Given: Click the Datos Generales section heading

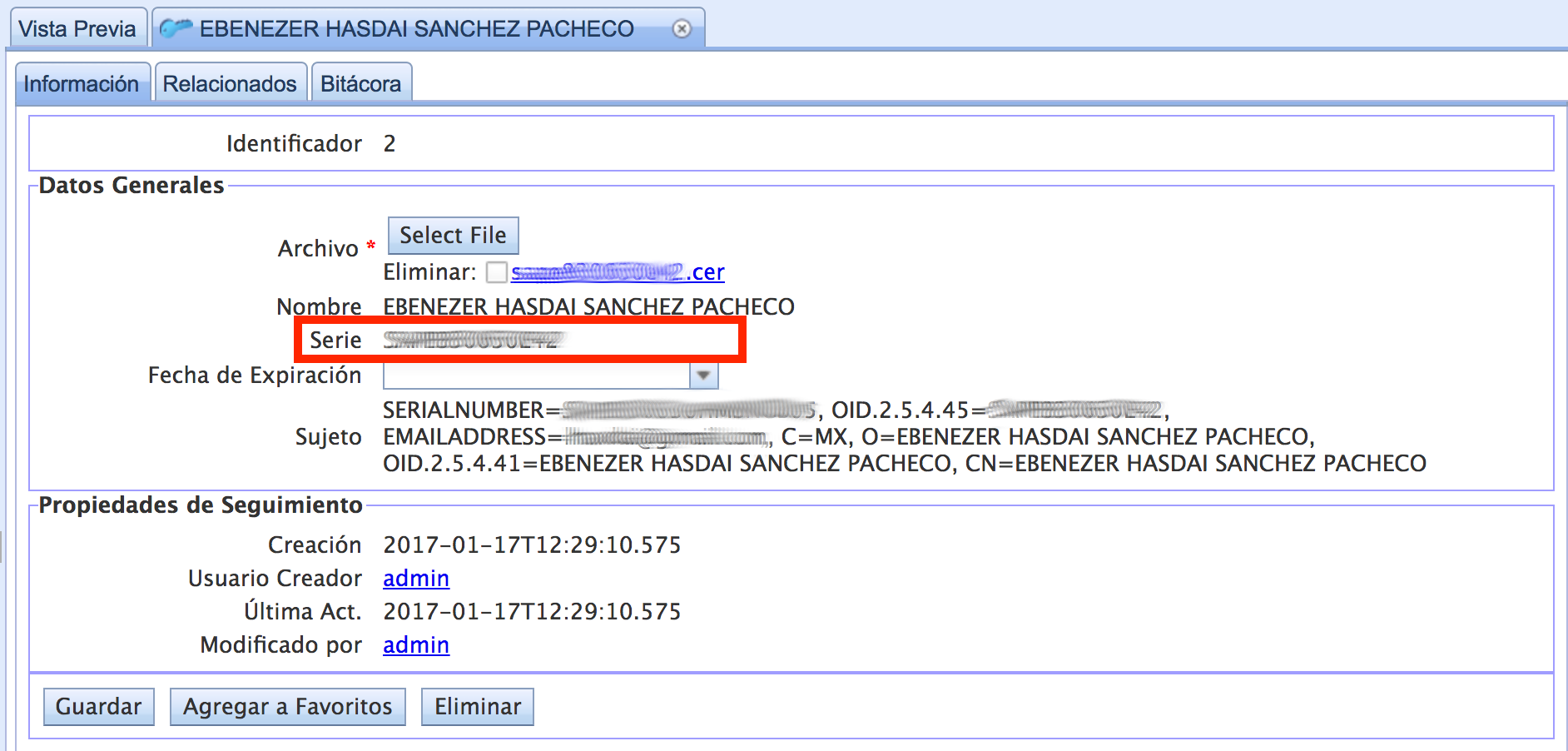Looking at the screenshot, I should pyautogui.click(x=131, y=185).
